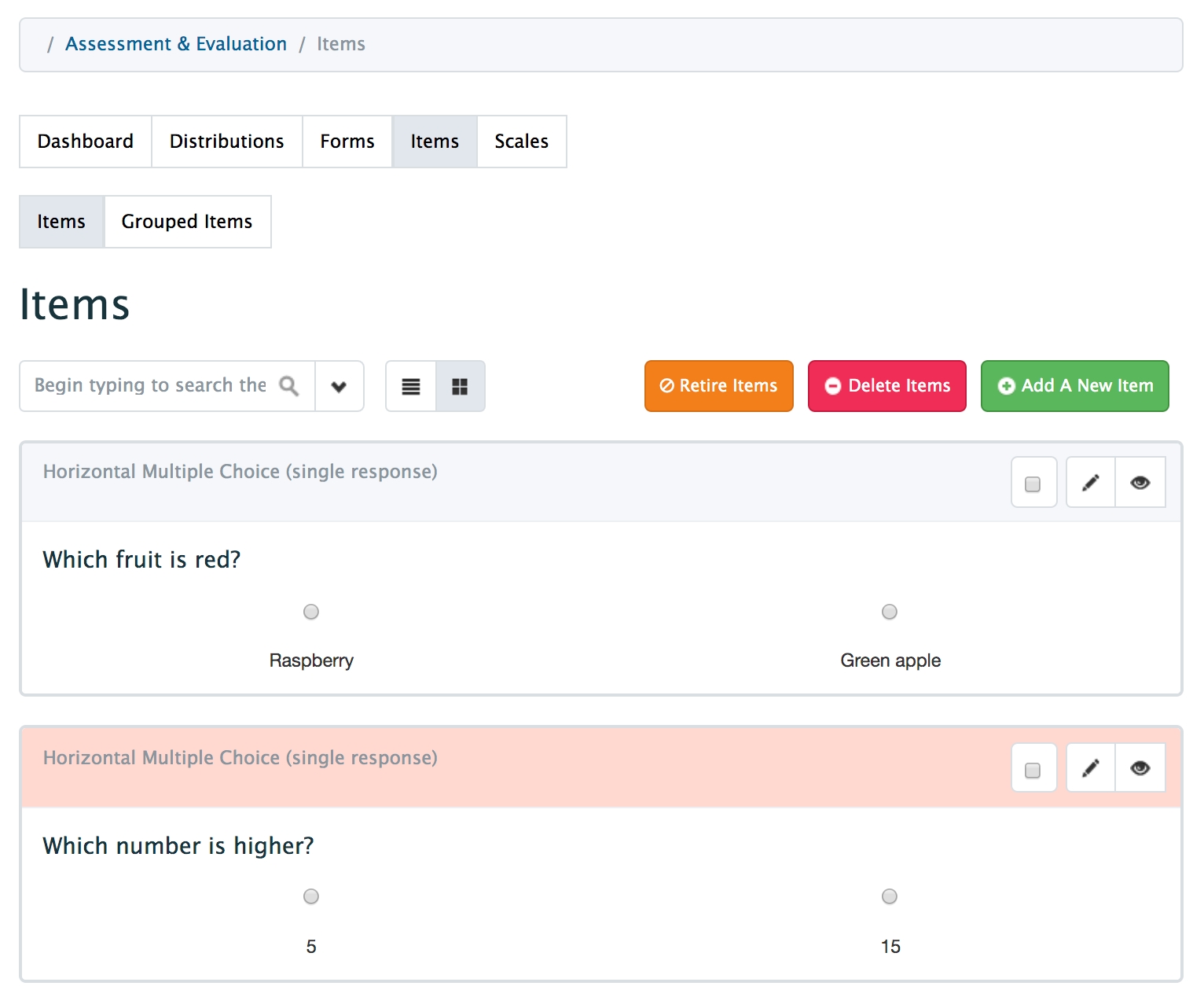
Task: Select the radio button for 15
Action: [890, 896]
